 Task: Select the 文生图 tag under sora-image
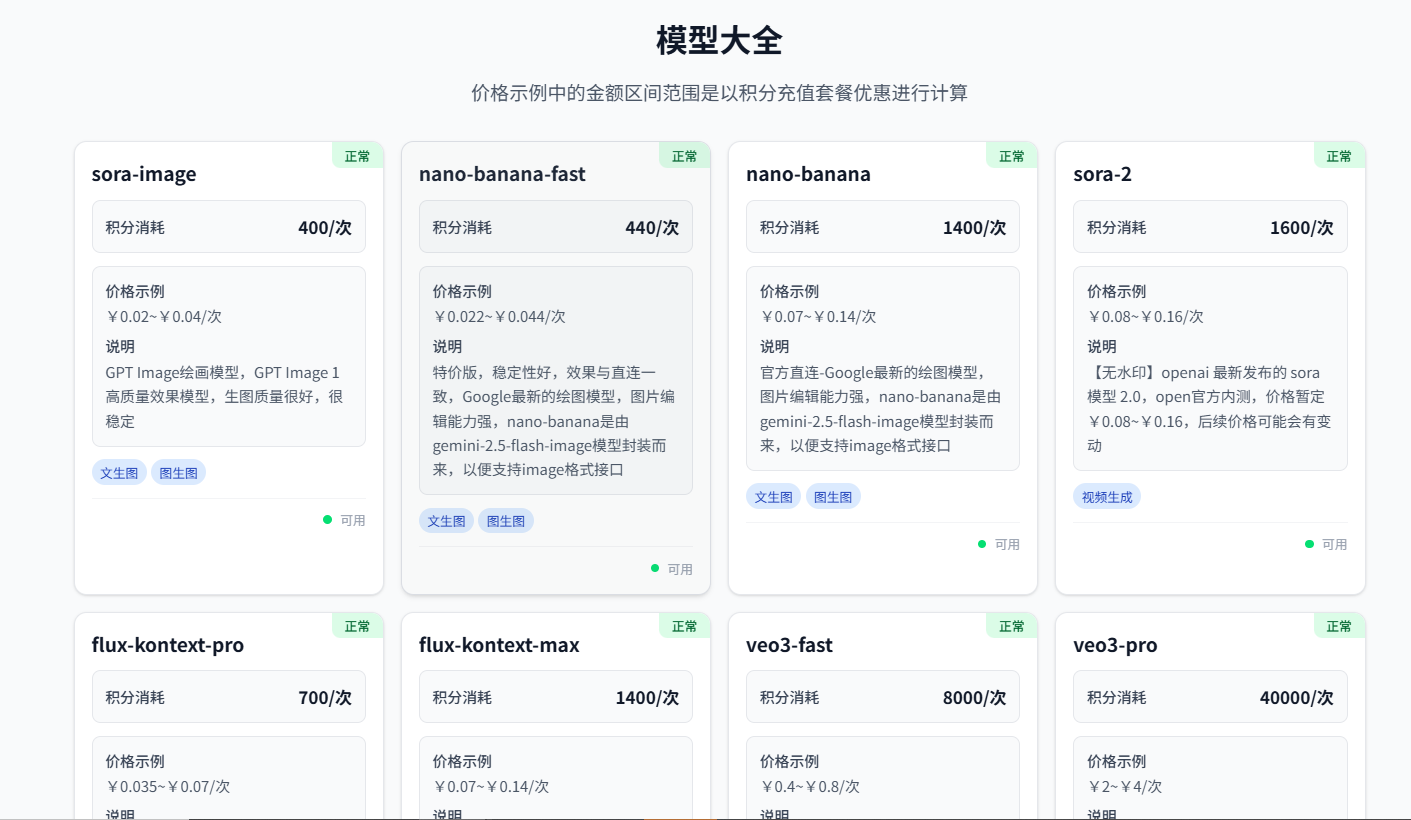click(x=119, y=473)
